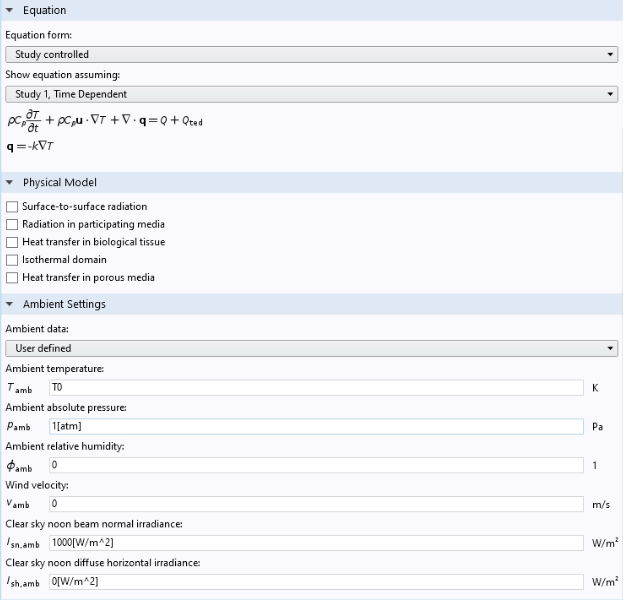This screenshot has height=600, width=623.
Task: Click the Ambient absolute pressure field
Action: pyautogui.click(x=315, y=426)
